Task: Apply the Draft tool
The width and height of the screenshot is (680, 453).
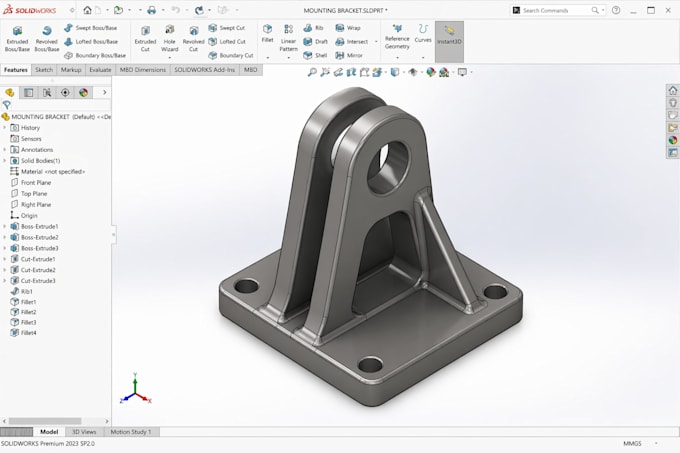Action: (315, 42)
